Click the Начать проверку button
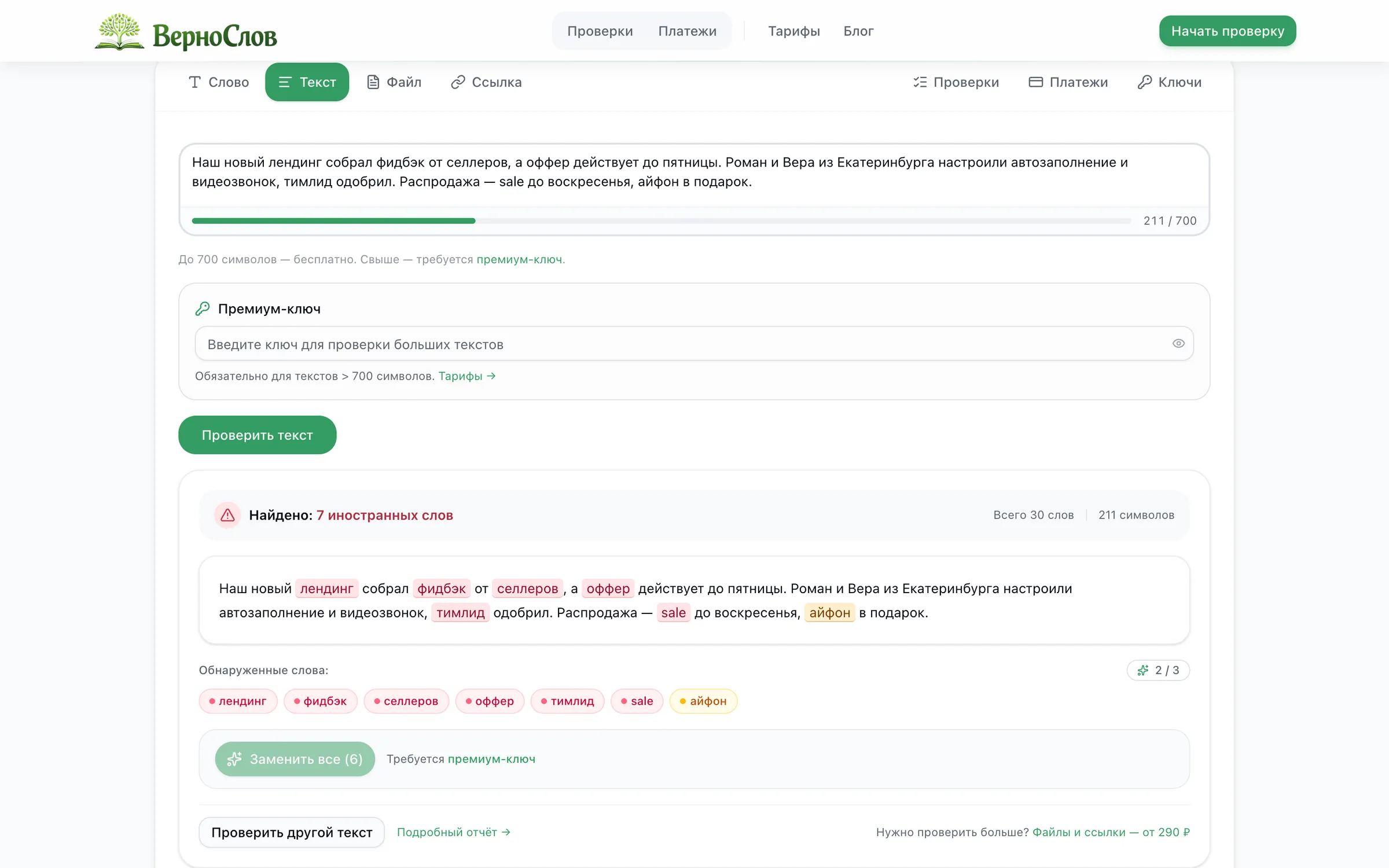The width and height of the screenshot is (1389, 868). pos(1228,31)
